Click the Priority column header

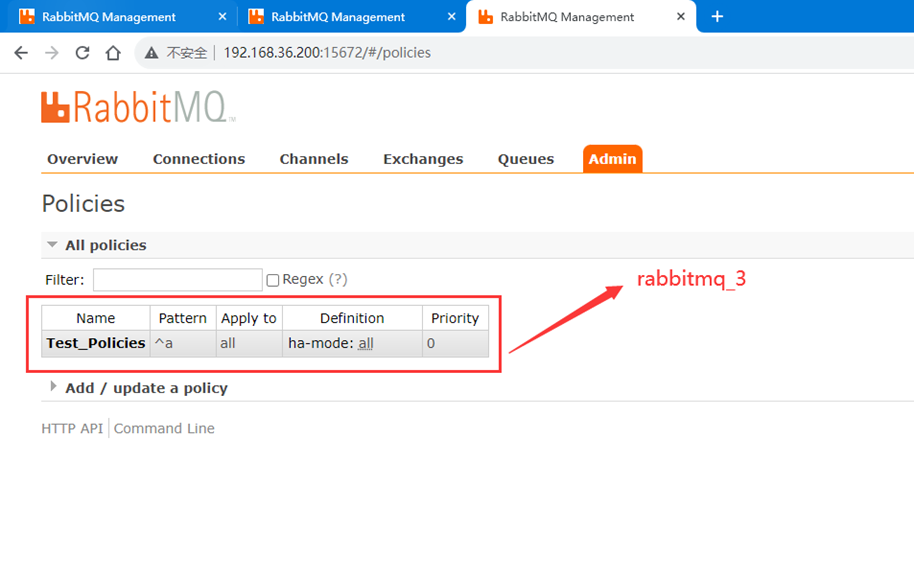click(x=455, y=318)
